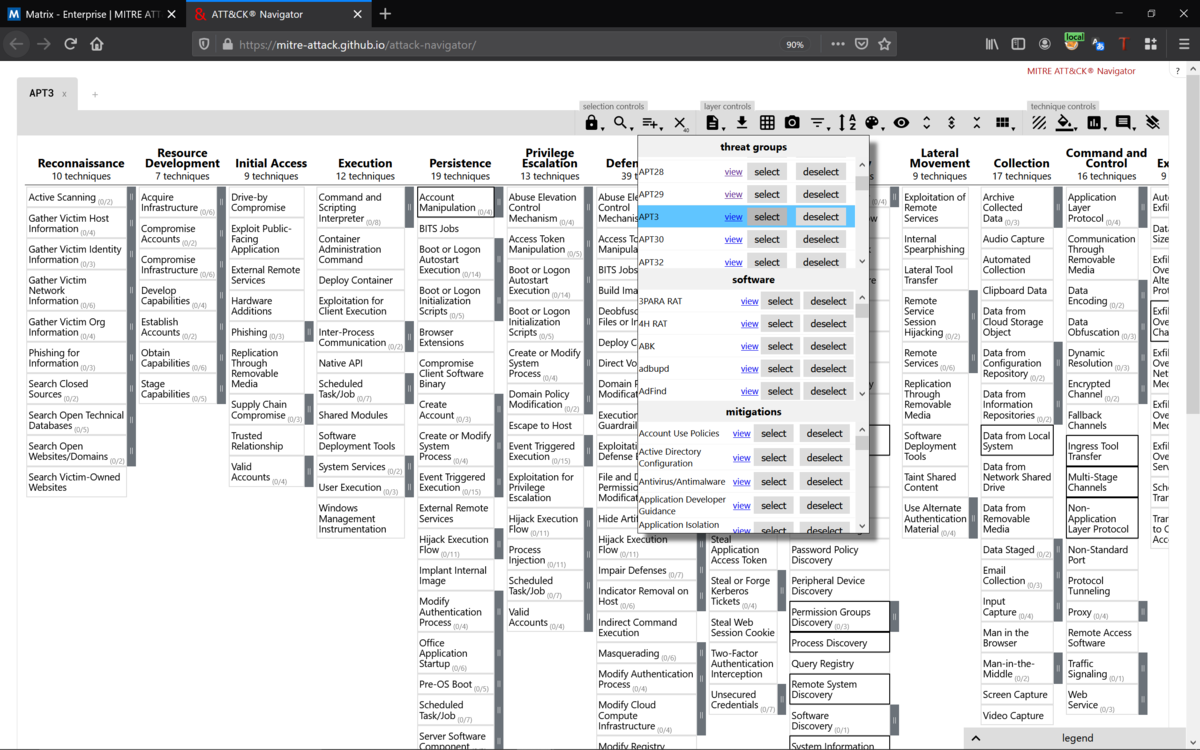Open the filters dropdown icon
The image size is (1200, 750).
[x=818, y=123]
